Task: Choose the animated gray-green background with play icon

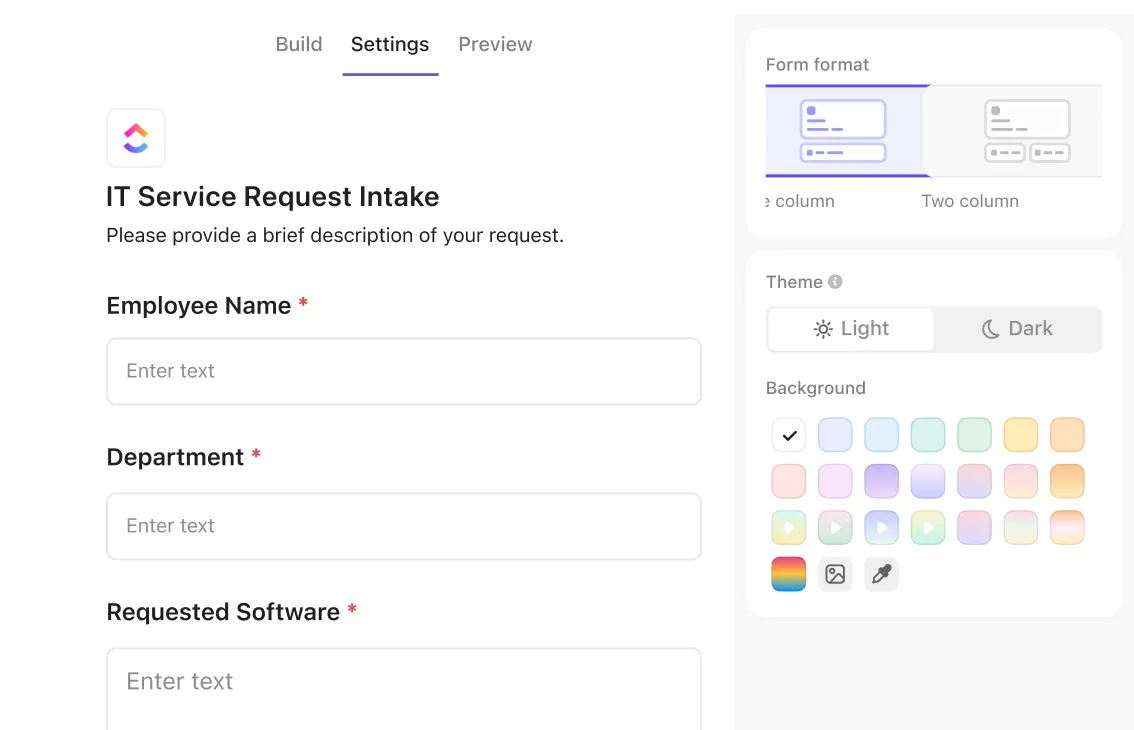Action: pyautogui.click(x=835, y=528)
